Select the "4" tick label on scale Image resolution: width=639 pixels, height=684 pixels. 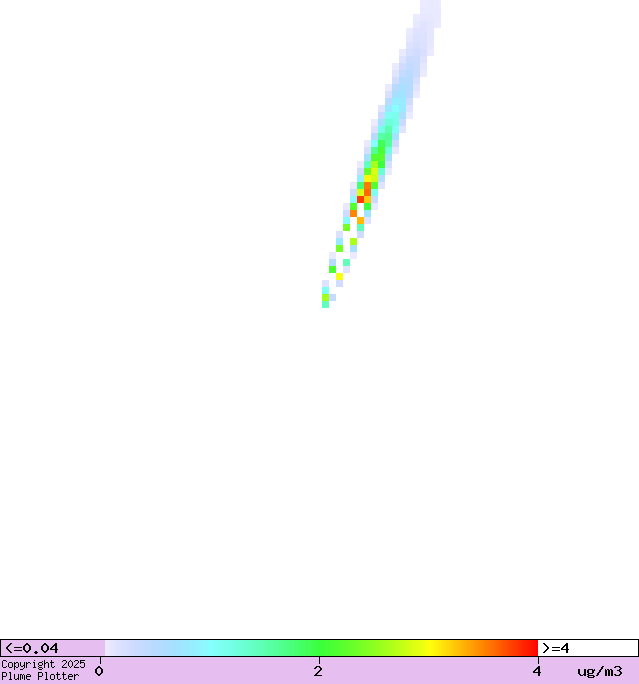pos(537,671)
